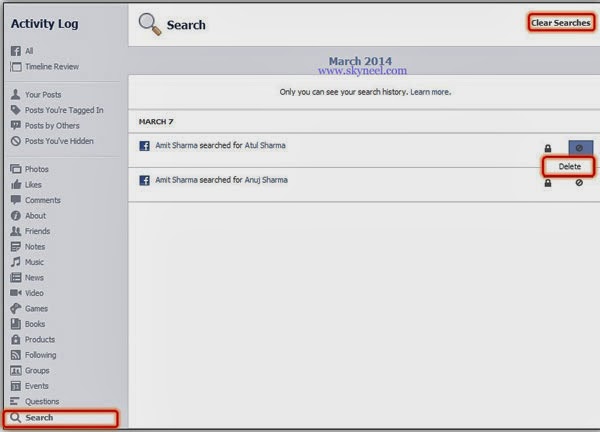Click the Groups icon in sidebar
Screen dimensions: 600x432
pos(16,370)
